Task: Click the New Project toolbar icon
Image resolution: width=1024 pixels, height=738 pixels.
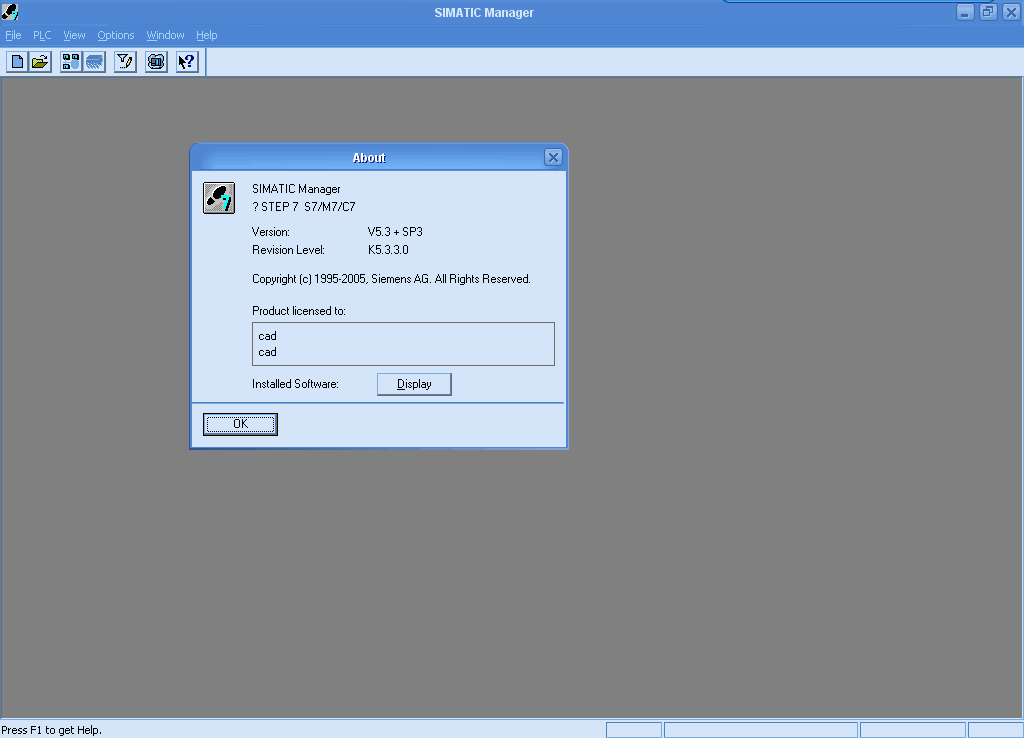Action: click(x=18, y=62)
